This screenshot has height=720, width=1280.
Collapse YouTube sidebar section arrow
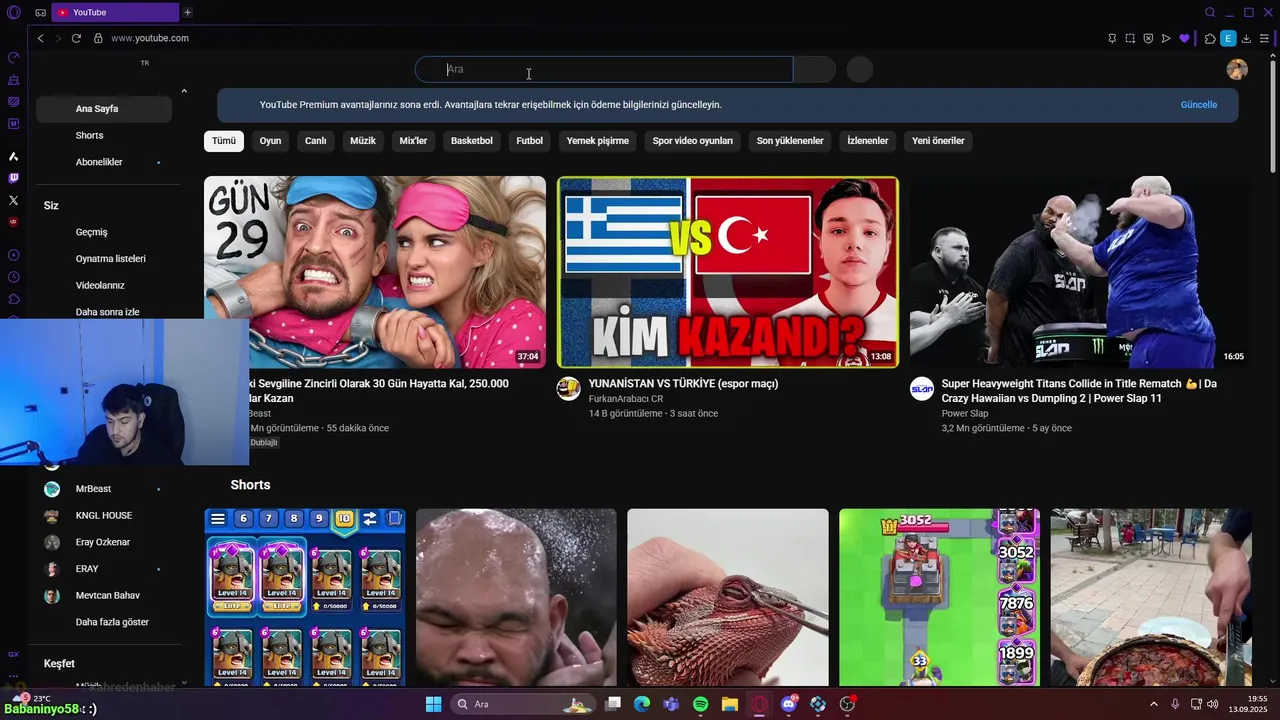[184, 91]
